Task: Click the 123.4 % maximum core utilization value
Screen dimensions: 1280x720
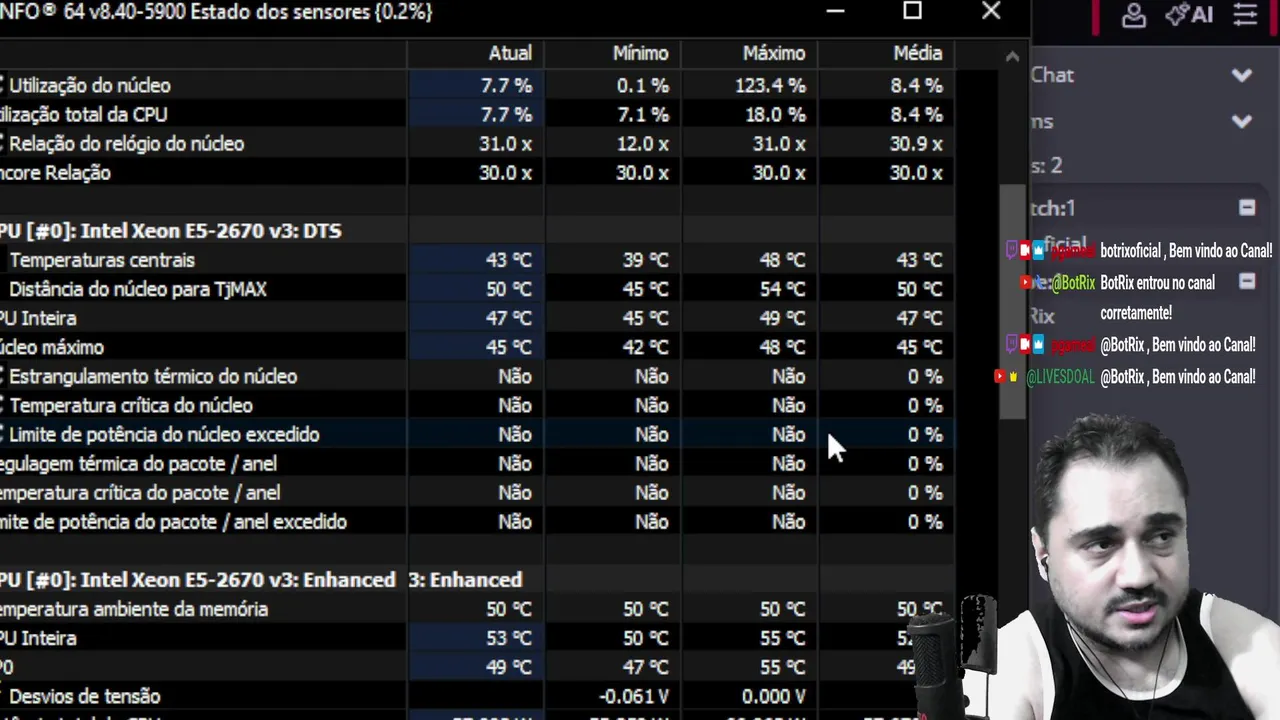Action: 770,86
